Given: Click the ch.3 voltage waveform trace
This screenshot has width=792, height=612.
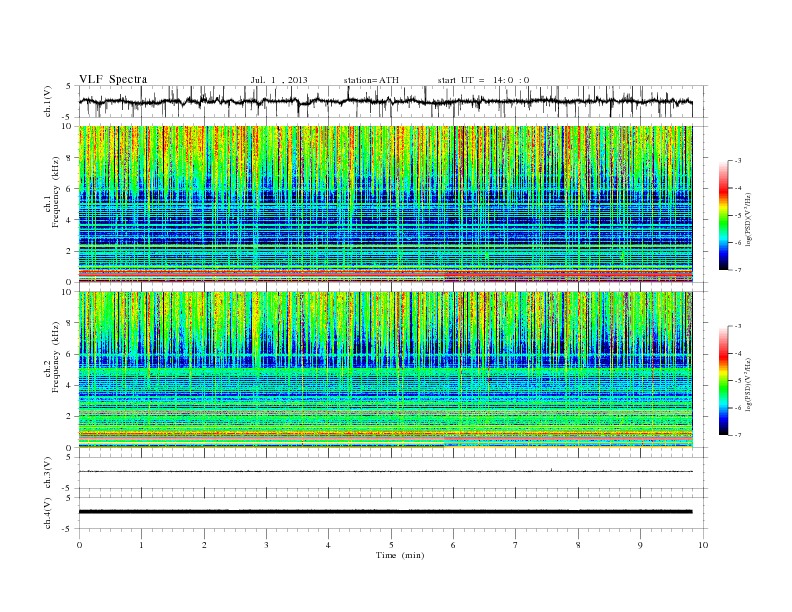Looking at the screenshot, I should pos(386,472).
